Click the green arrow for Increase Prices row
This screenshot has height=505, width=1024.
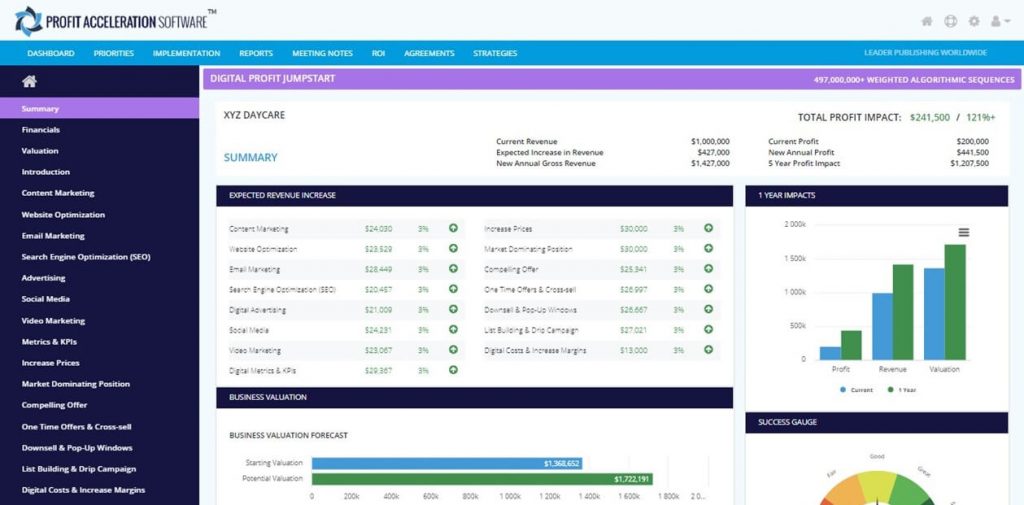(708, 228)
